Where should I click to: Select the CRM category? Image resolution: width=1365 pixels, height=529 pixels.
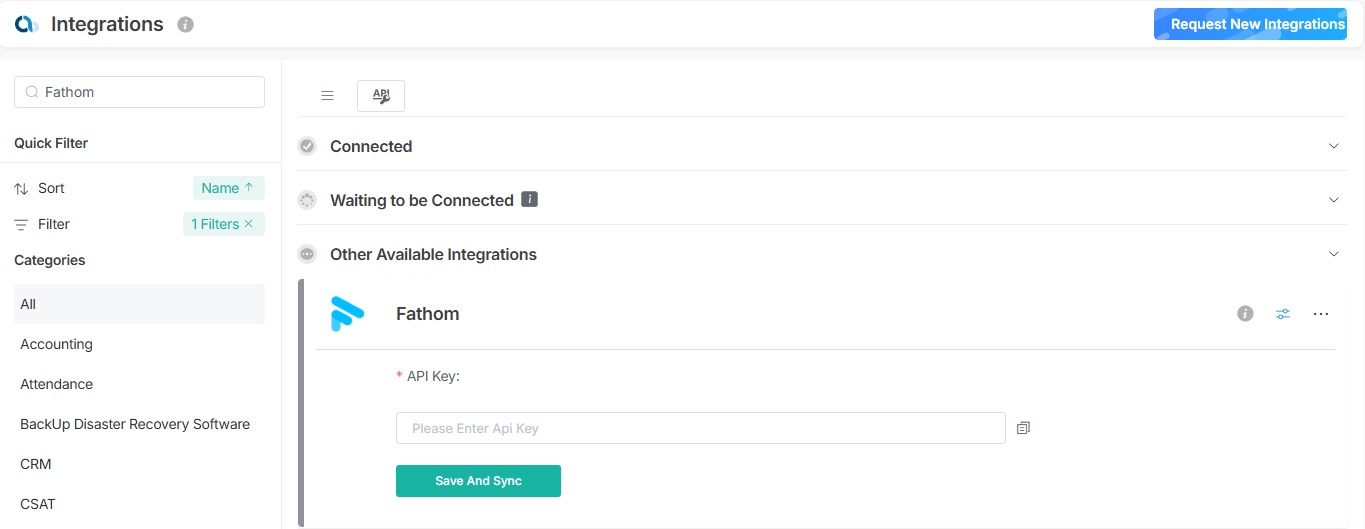click(x=36, y=464)
